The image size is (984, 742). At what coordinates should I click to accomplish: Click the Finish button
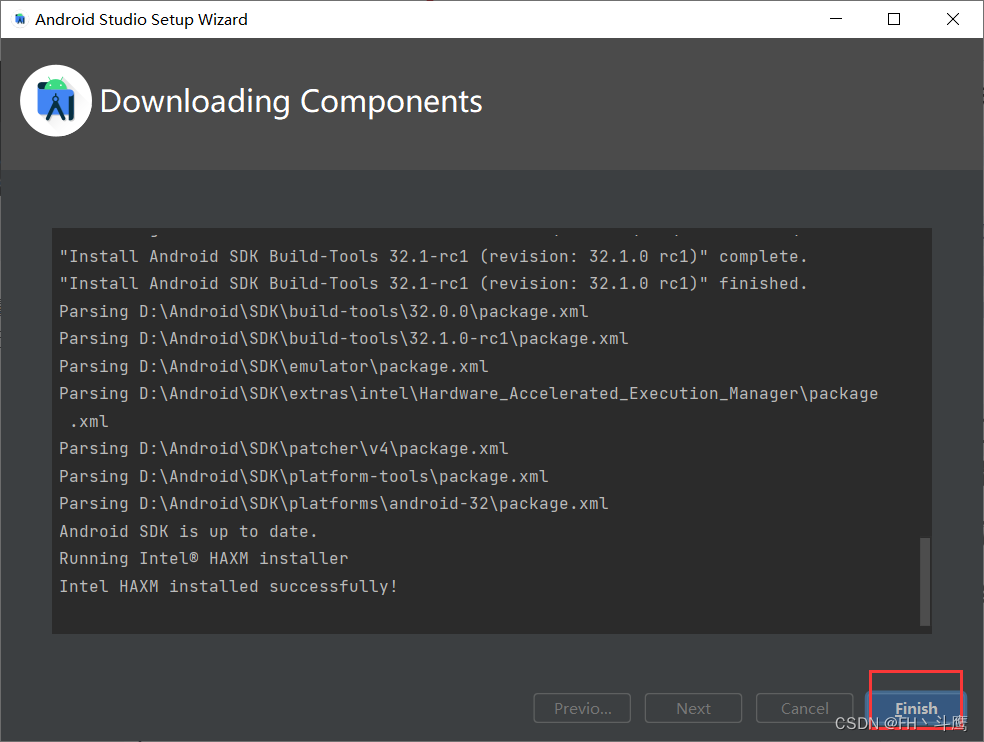pyautogui.click(x=916, y=708)
